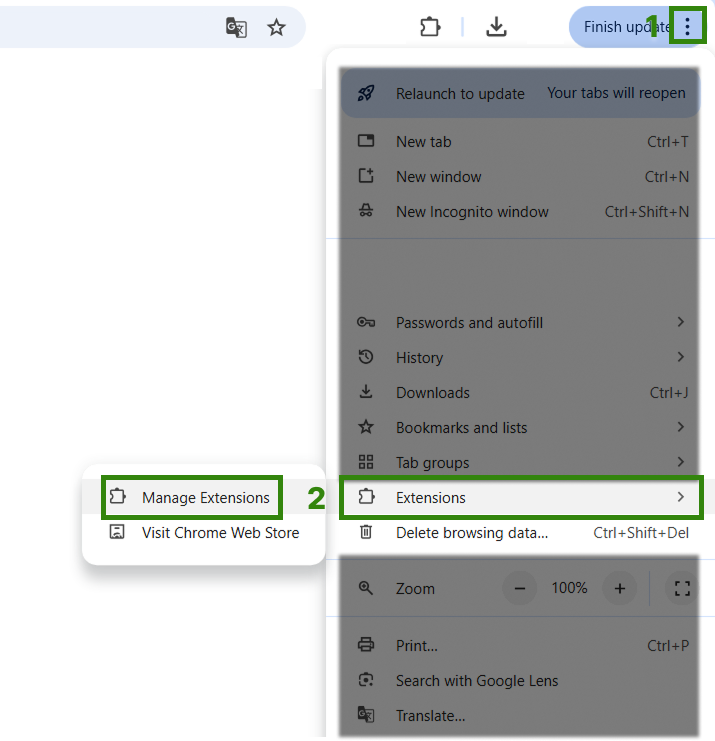This screenshot has width=715, height=741.
Task: Click the Tab groups grid icon
Action: [366, 462]
